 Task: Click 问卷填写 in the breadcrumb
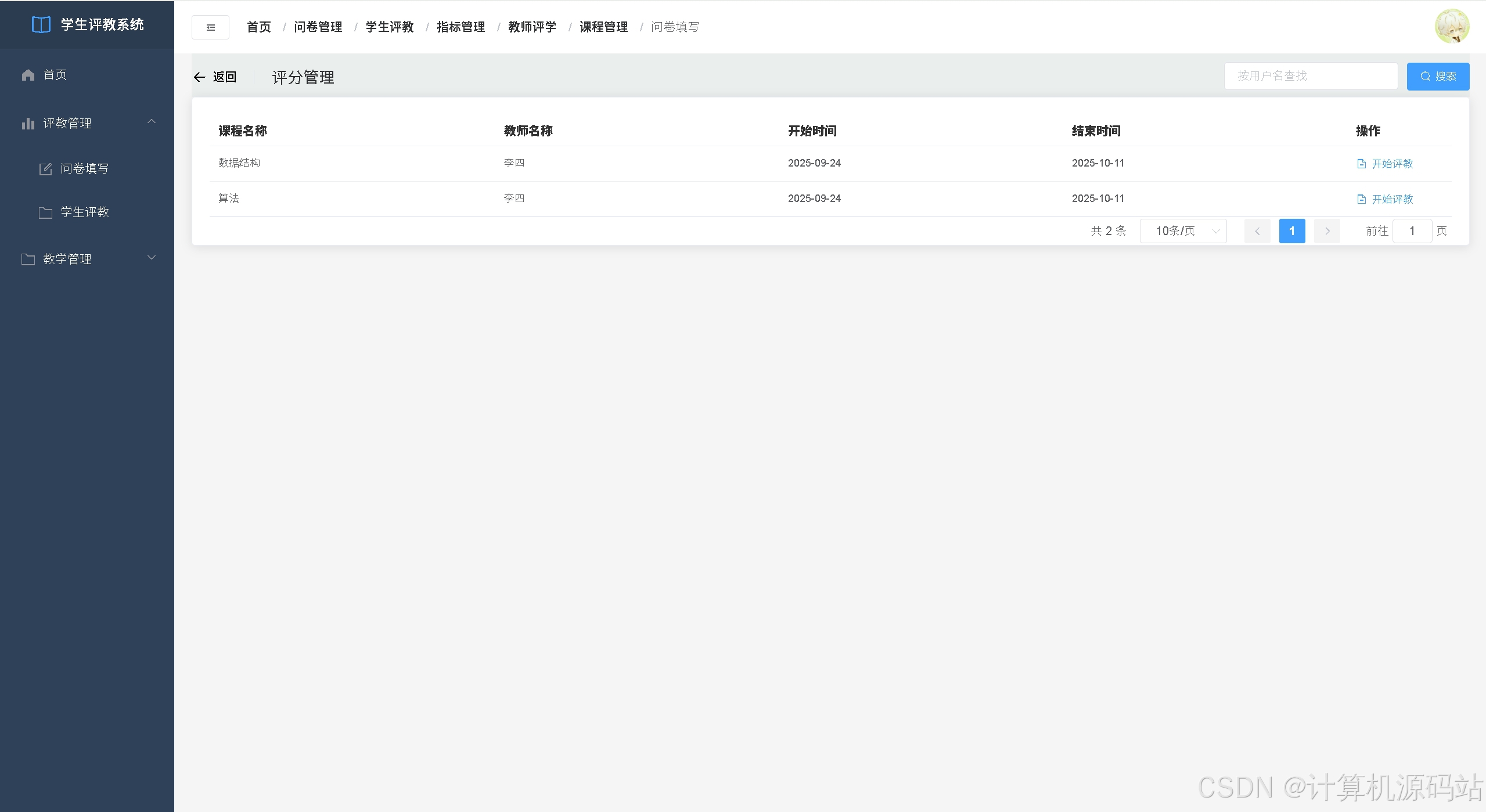pyautogui.click(x=675, y=27)
